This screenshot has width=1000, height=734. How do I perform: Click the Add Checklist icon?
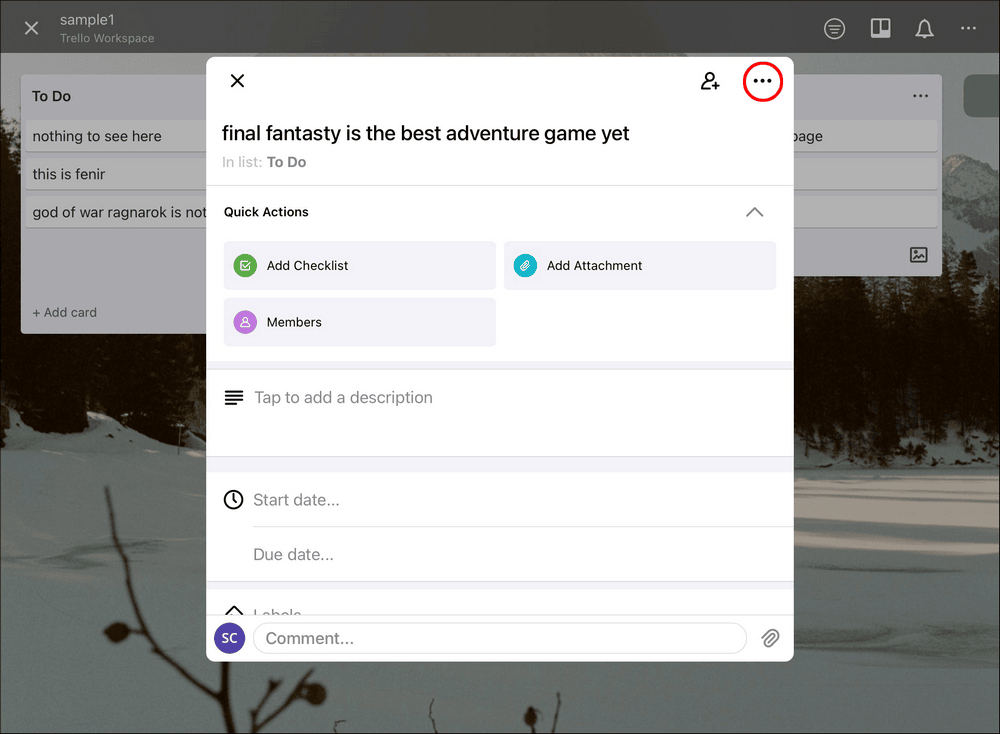[x=244, y=265]
